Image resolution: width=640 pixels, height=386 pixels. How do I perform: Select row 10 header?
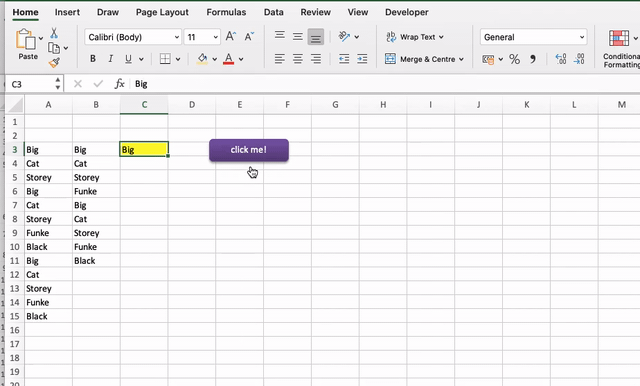[15, 247]
